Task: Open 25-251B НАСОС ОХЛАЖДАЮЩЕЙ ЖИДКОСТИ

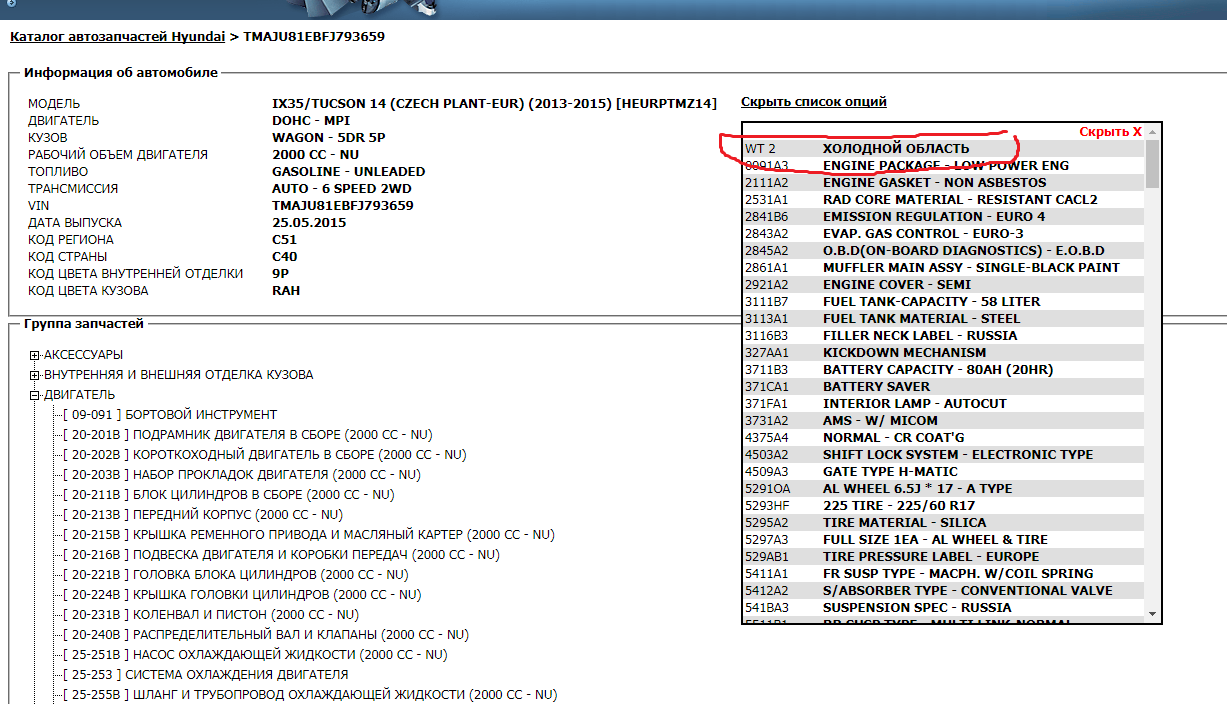Action: (254, 655)
